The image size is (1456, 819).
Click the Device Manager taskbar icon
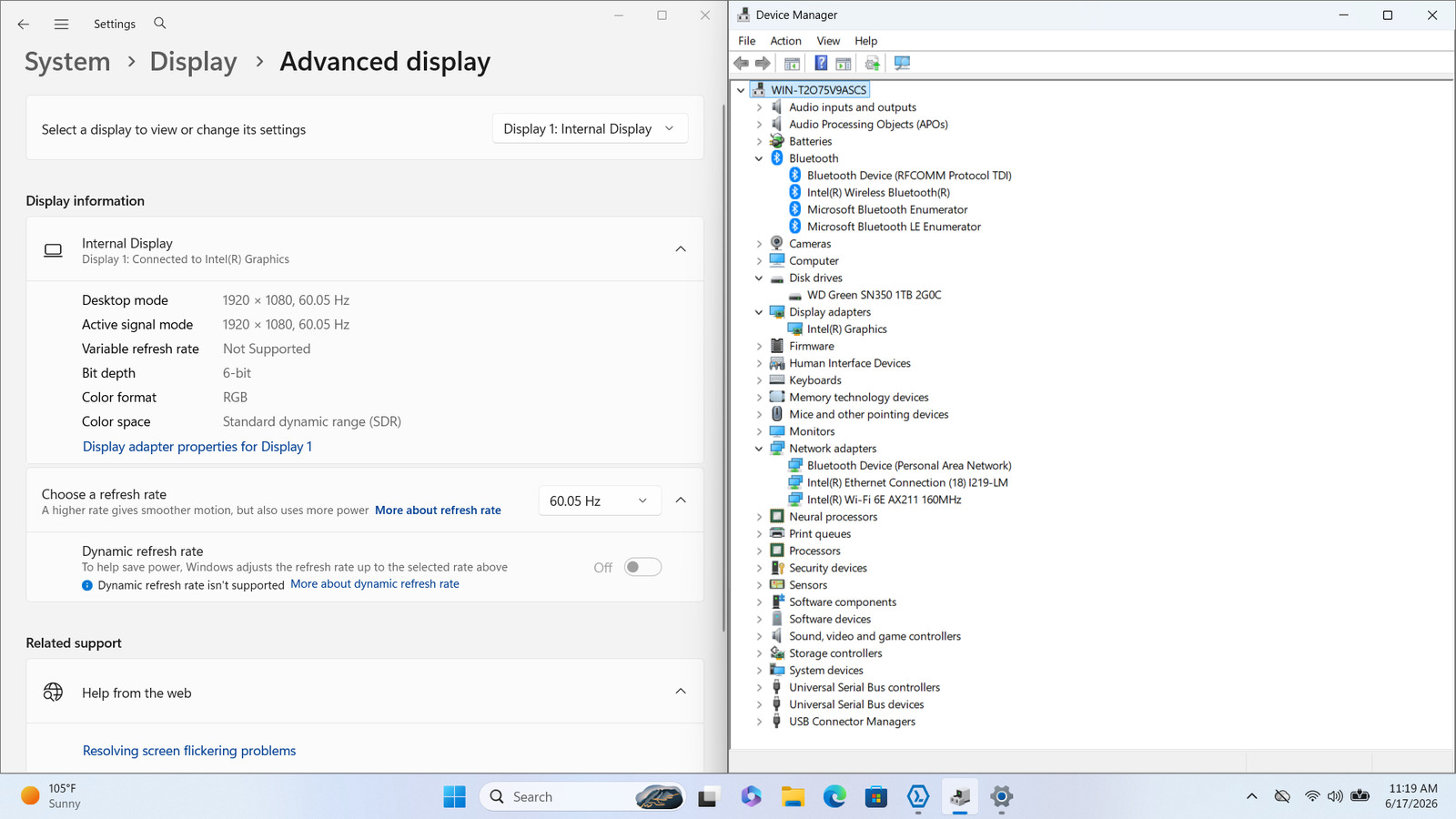[960, 797]
